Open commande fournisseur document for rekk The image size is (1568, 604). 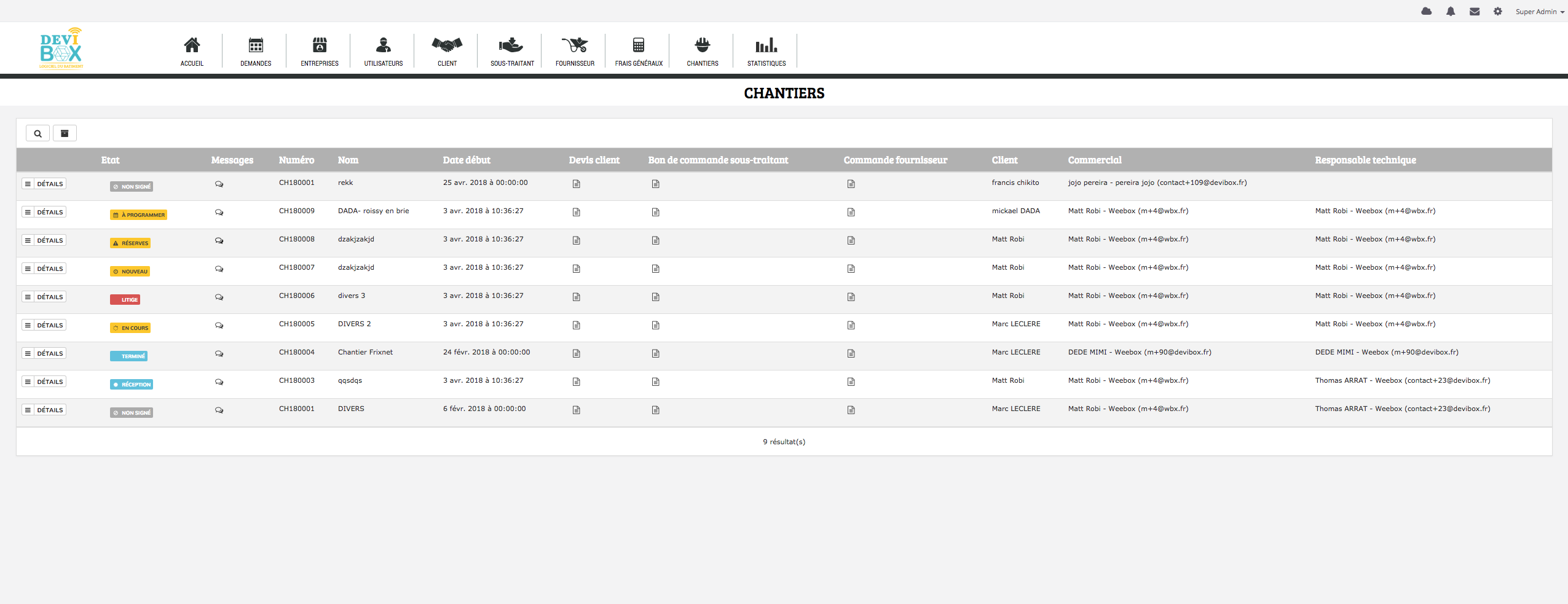point(851,184)
